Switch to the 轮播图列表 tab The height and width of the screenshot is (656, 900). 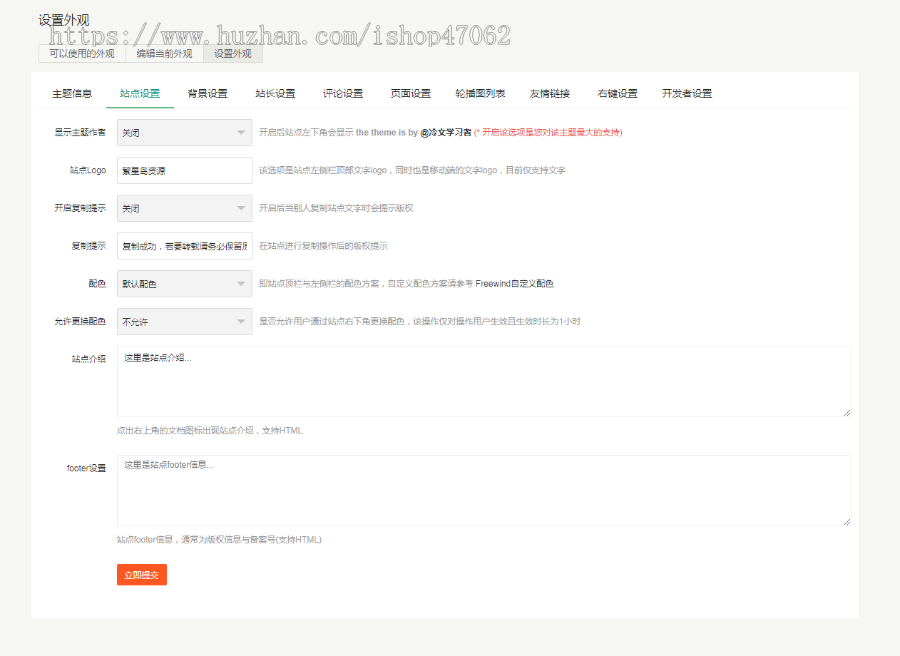click(x=480, y=94)
